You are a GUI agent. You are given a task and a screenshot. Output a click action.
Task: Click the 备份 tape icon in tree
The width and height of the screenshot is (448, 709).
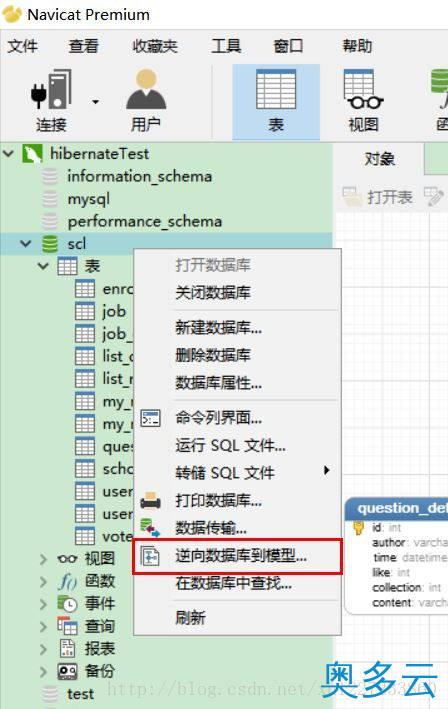(x=67, y=671)
